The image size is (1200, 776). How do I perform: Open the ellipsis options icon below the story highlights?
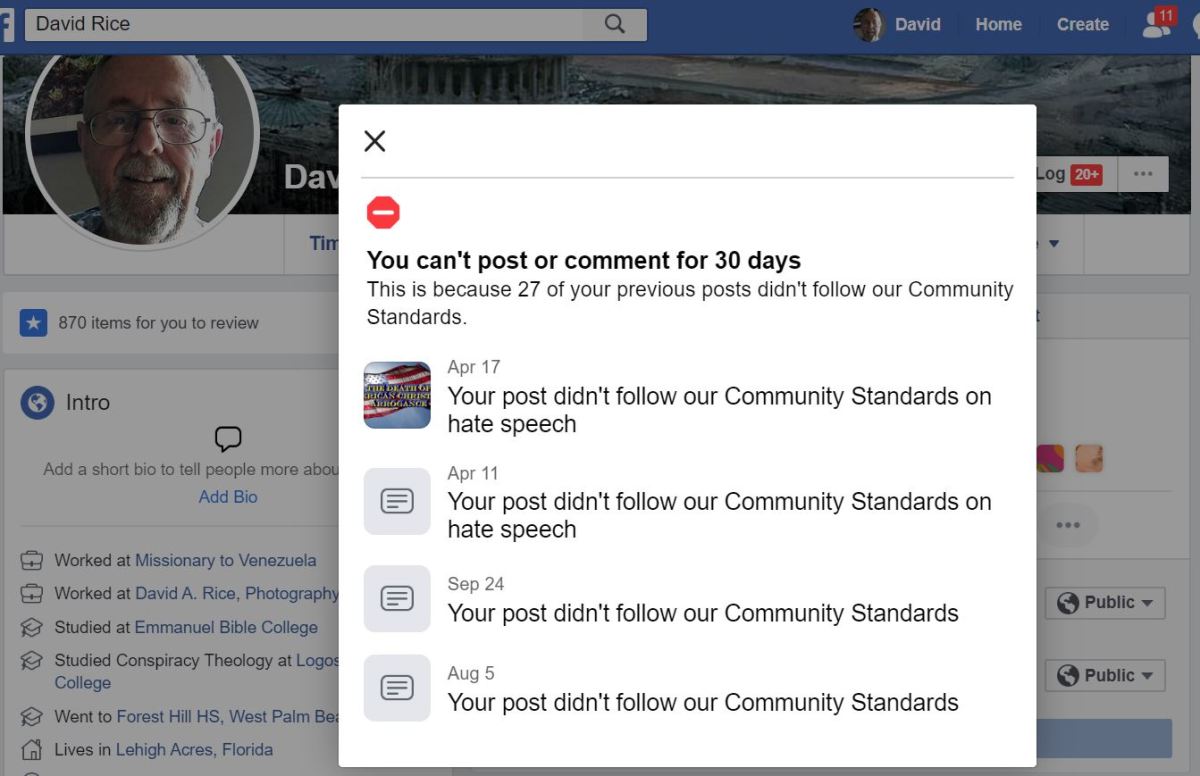click(1066, 524)
